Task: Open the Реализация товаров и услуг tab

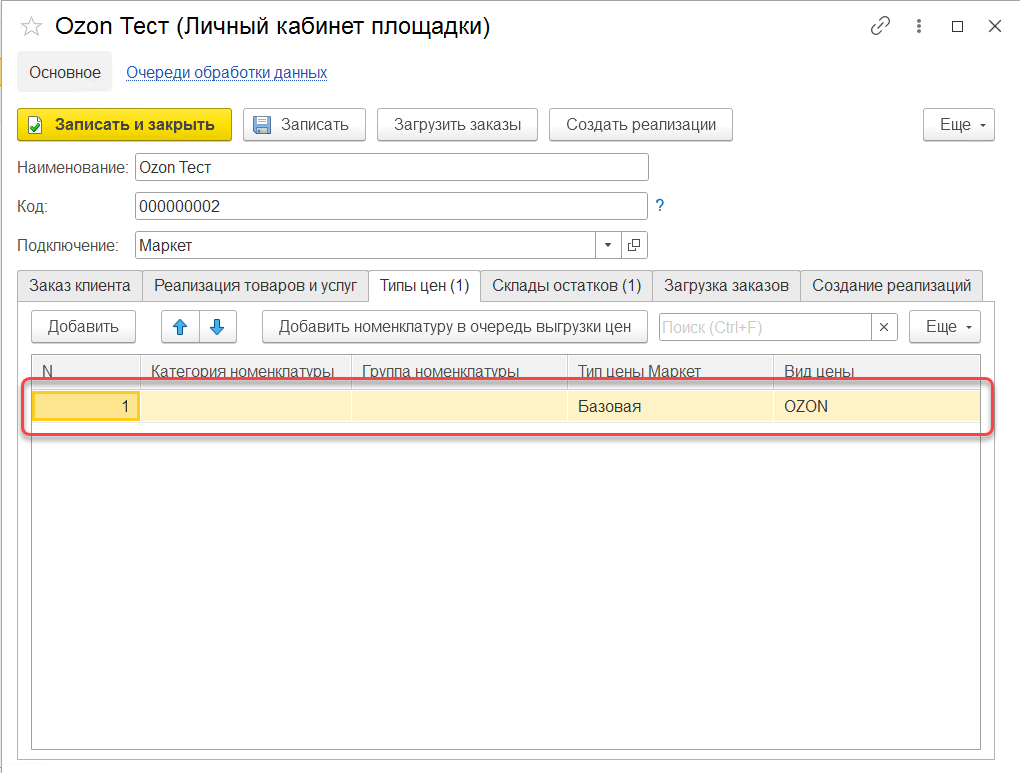Action: pos(255,286)
